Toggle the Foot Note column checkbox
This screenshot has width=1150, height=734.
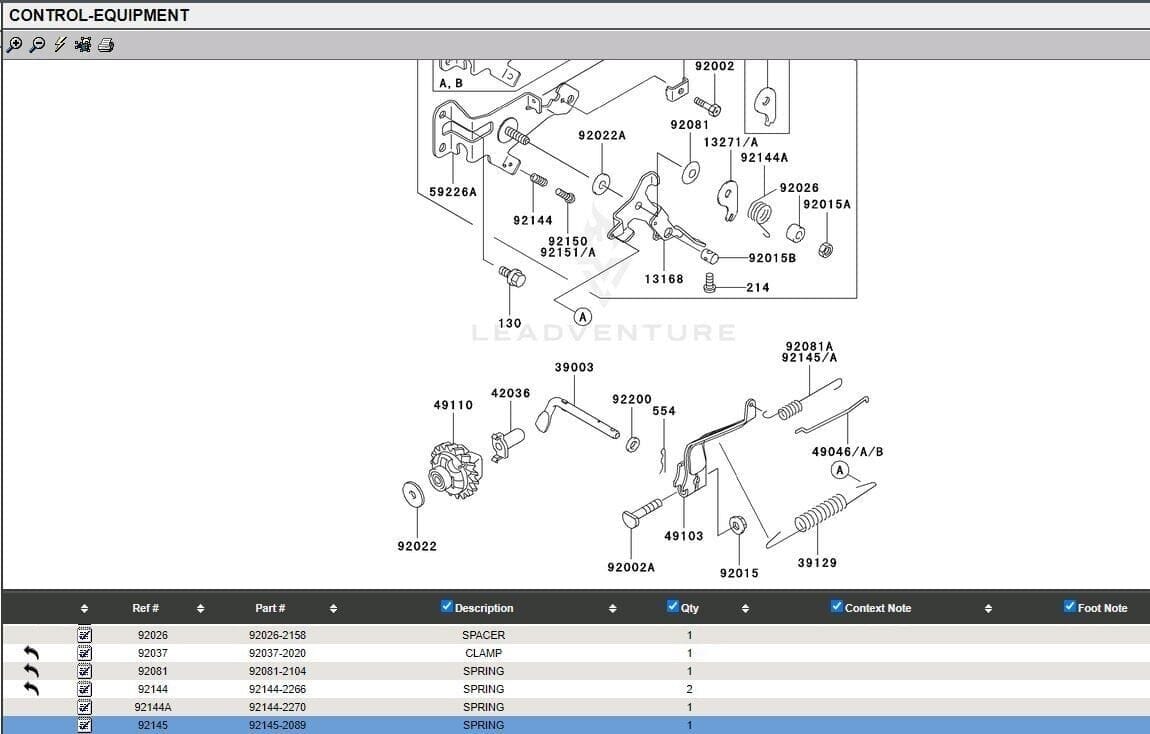pos(1070,606)
